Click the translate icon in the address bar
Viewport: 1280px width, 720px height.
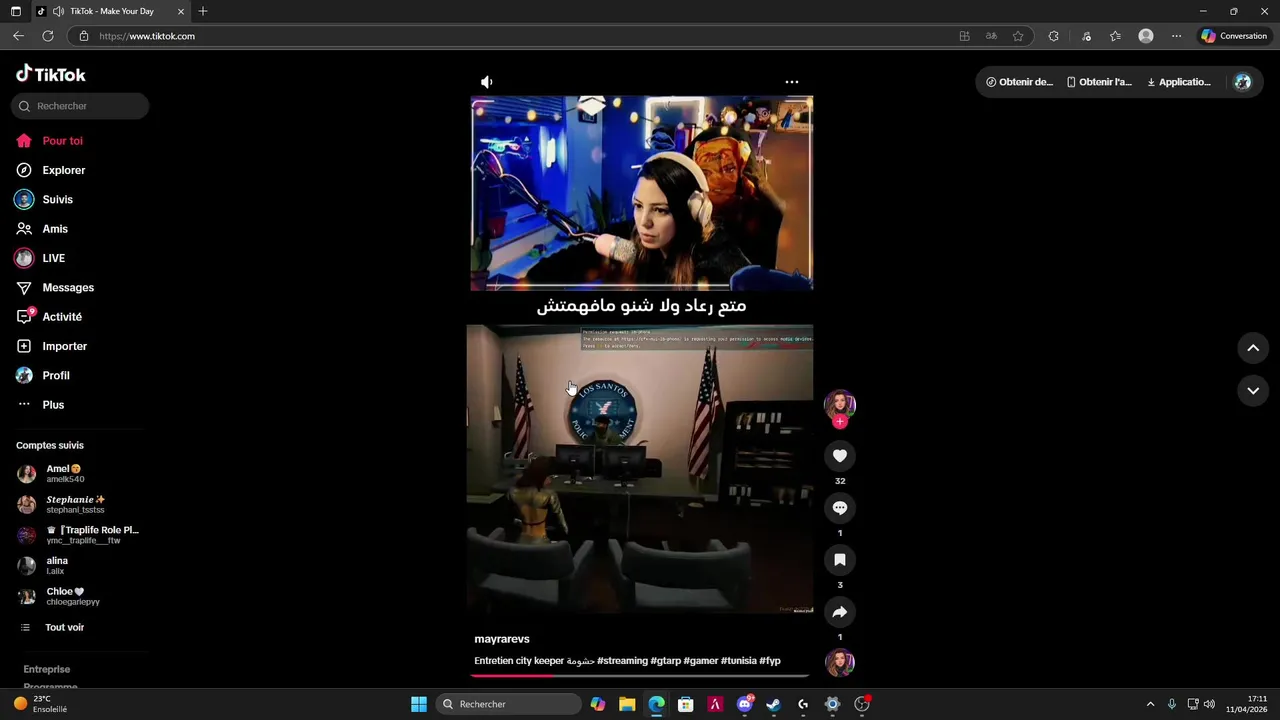pos(991,36)
